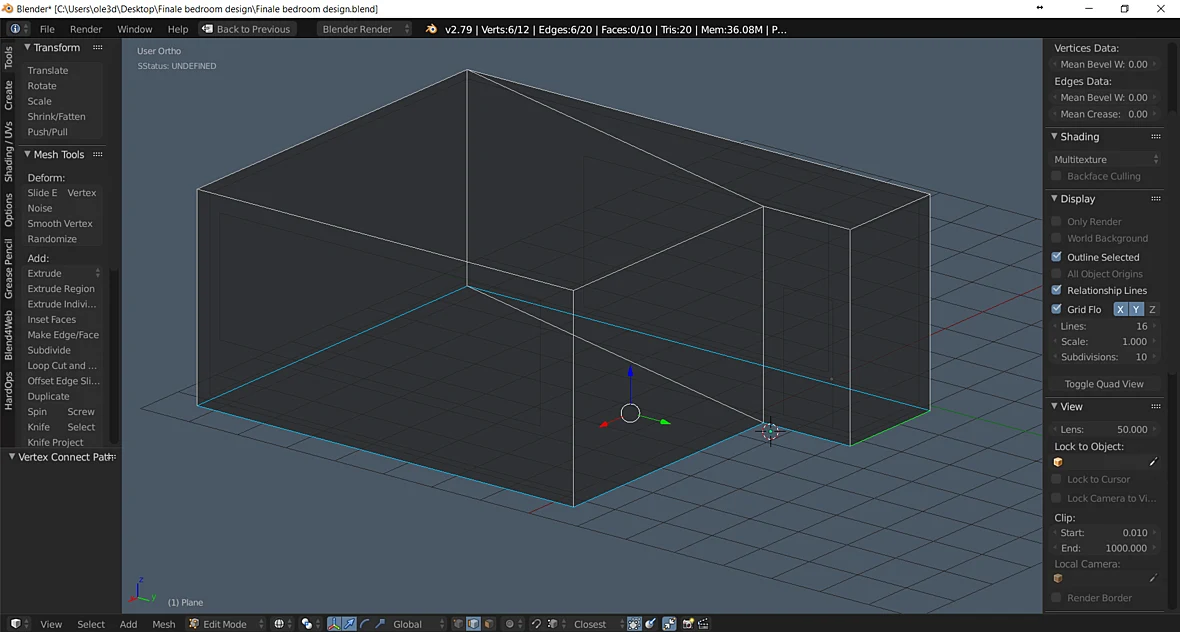Screen dimensions: 1180x632
Task: Select the translate manipulator arrow icon
Action: [349, 624]
